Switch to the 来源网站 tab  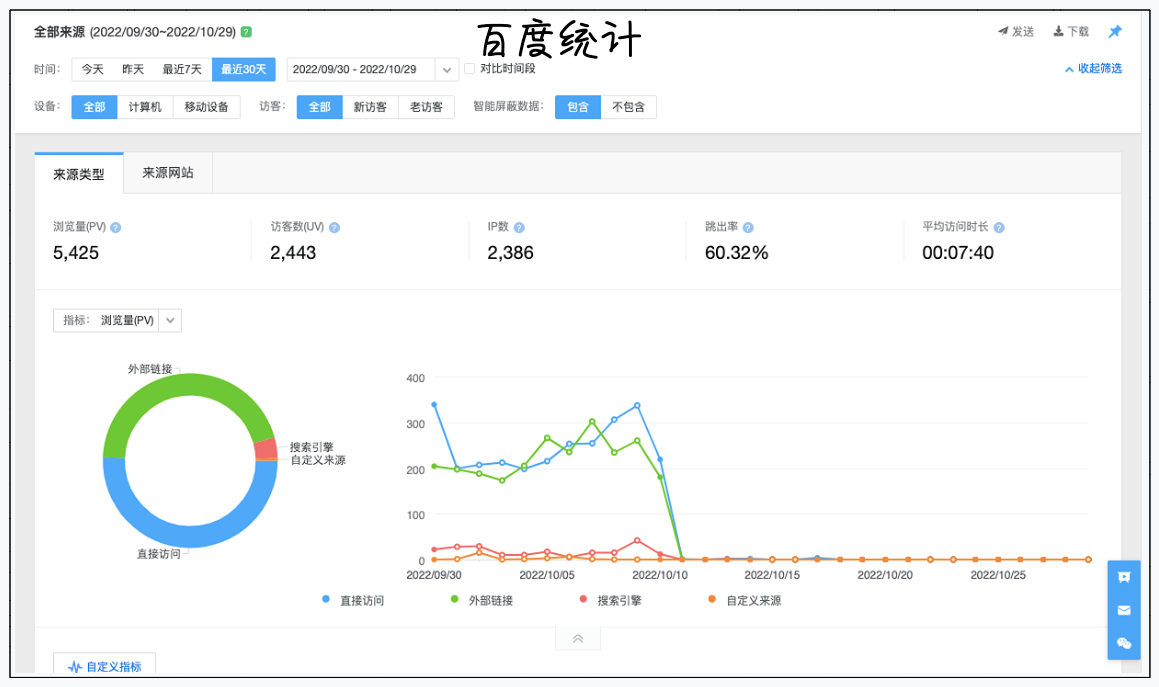166,172
